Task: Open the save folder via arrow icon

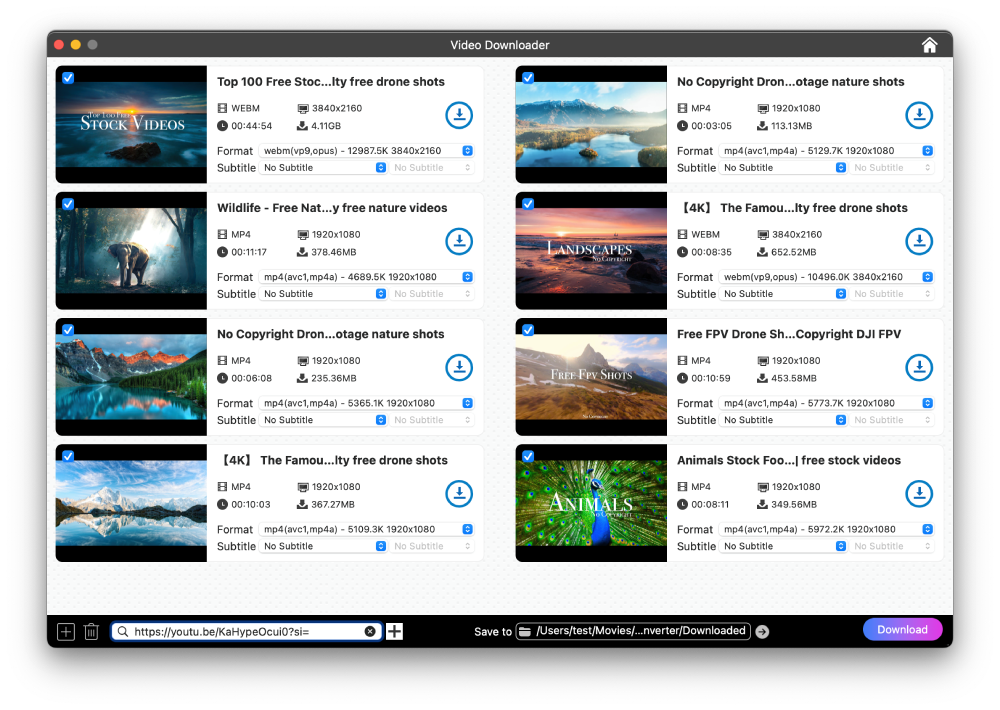Action: [x=762, y=631]
